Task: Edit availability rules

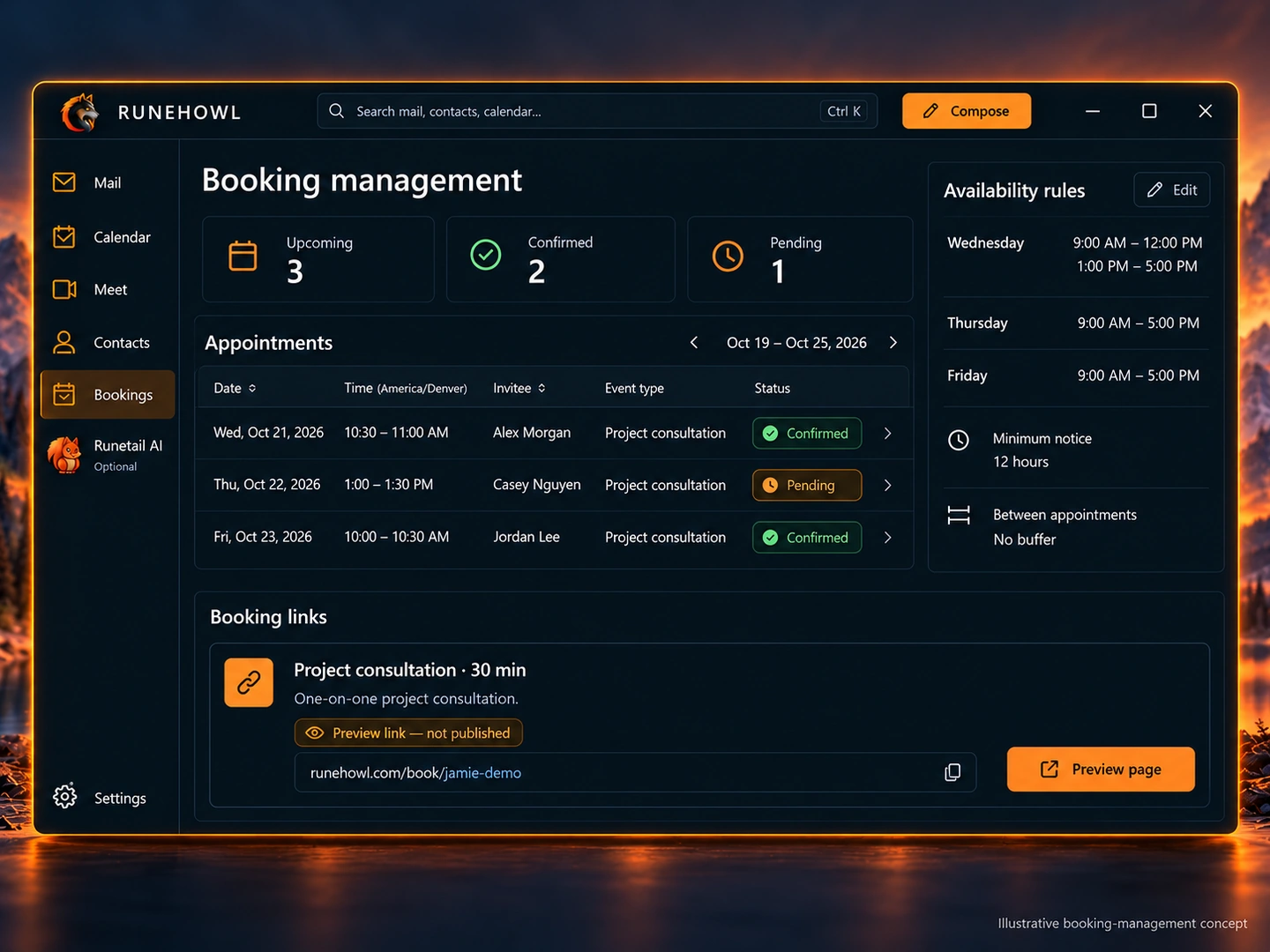Action: tap(1171, 190)
